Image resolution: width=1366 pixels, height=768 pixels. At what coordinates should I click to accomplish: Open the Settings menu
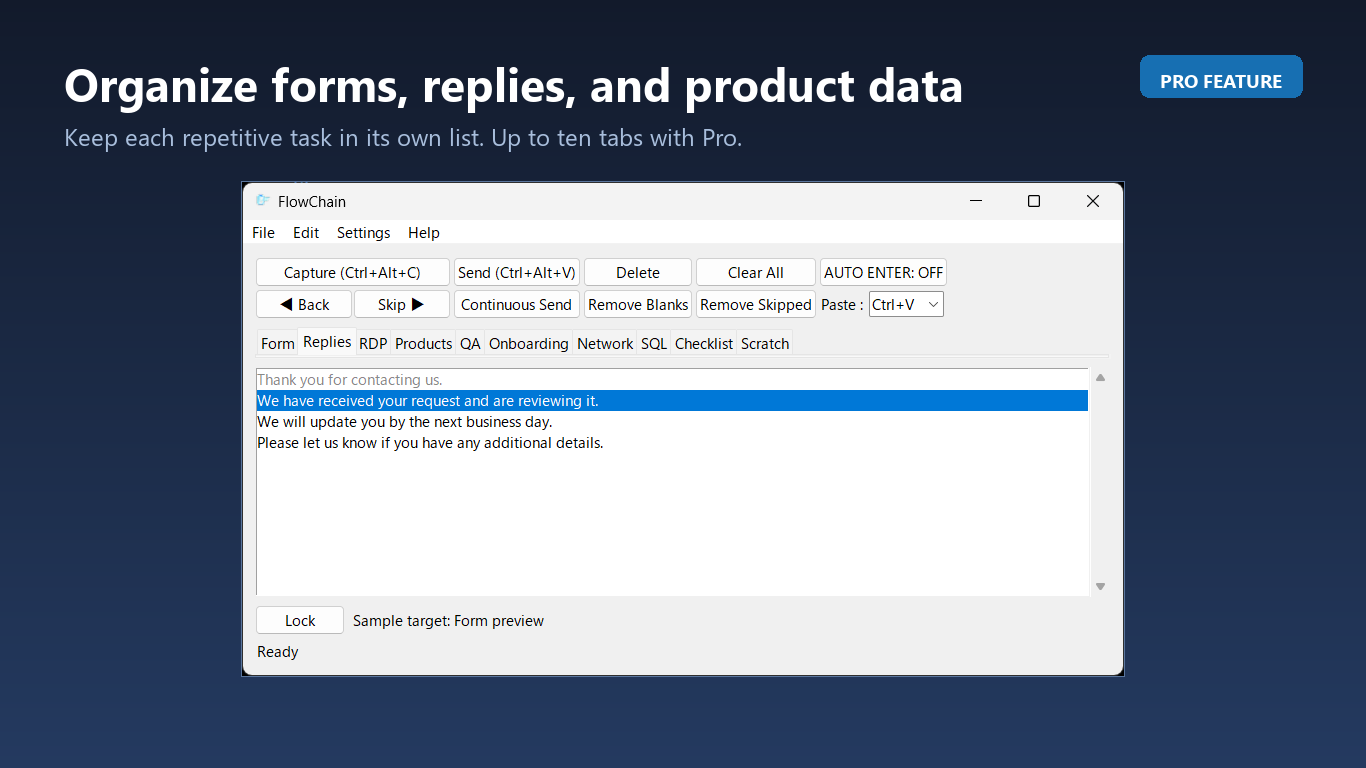coord(363,232)
